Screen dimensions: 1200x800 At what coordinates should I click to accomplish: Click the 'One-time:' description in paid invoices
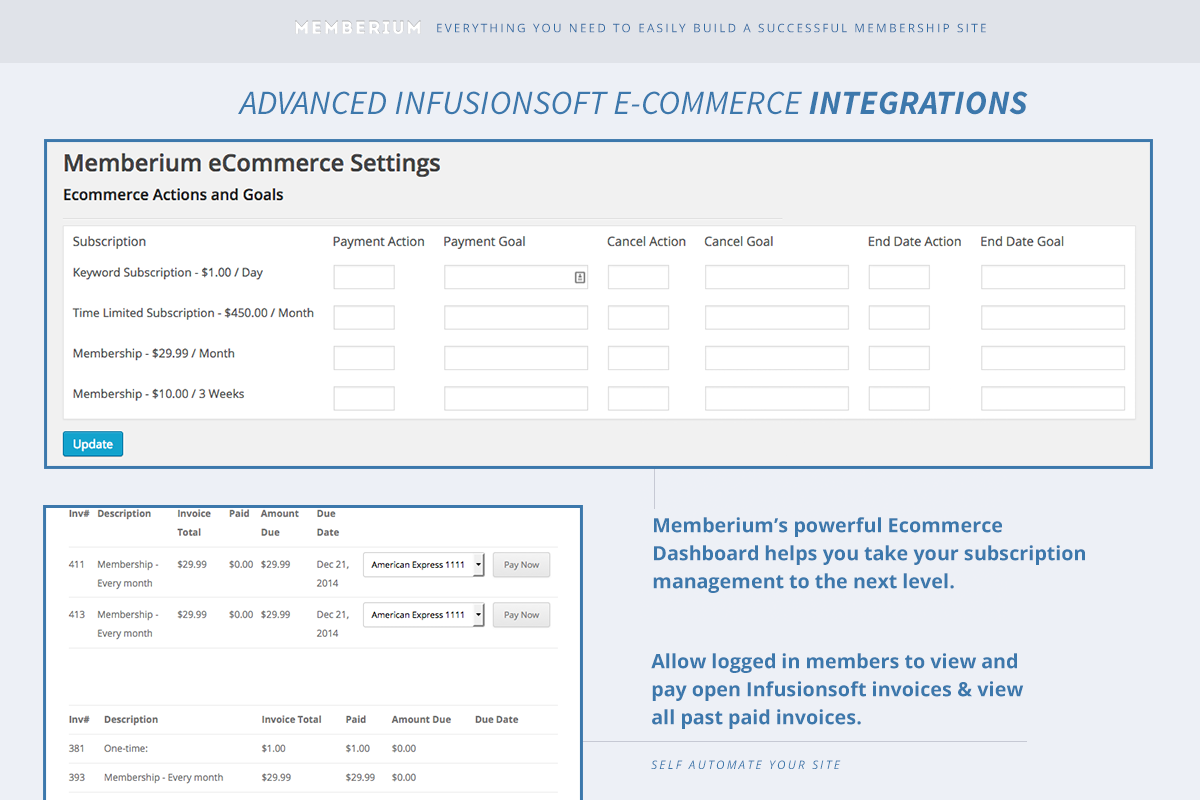[x=126, y=748]
